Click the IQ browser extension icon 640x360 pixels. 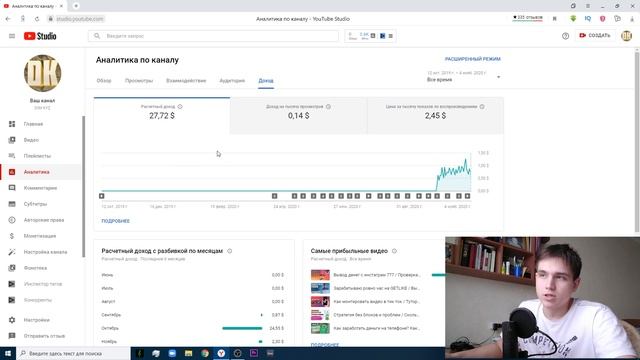pos(588,19)
